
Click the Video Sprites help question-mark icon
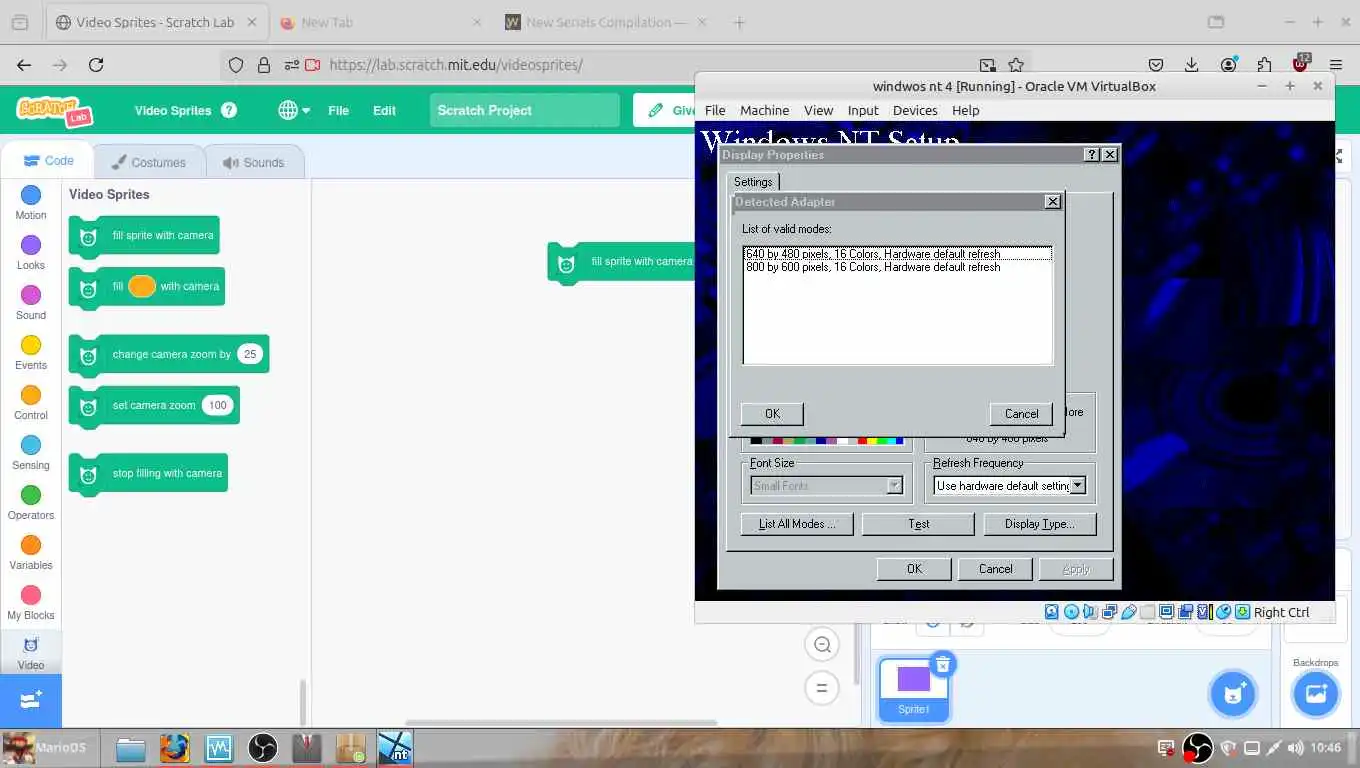pos(229,110)
